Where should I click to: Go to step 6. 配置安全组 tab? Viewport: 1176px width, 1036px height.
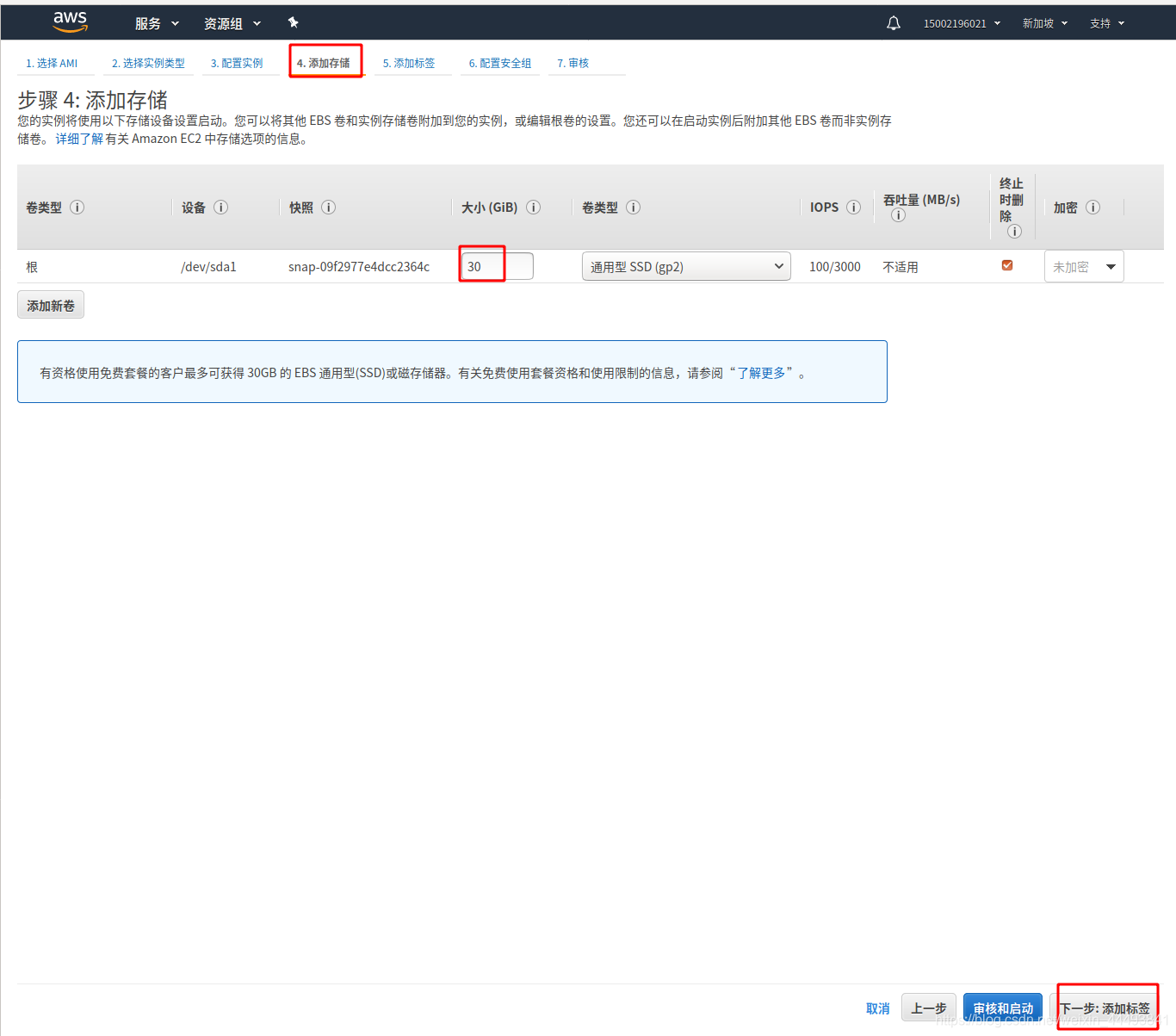click(x=500, y=64)
